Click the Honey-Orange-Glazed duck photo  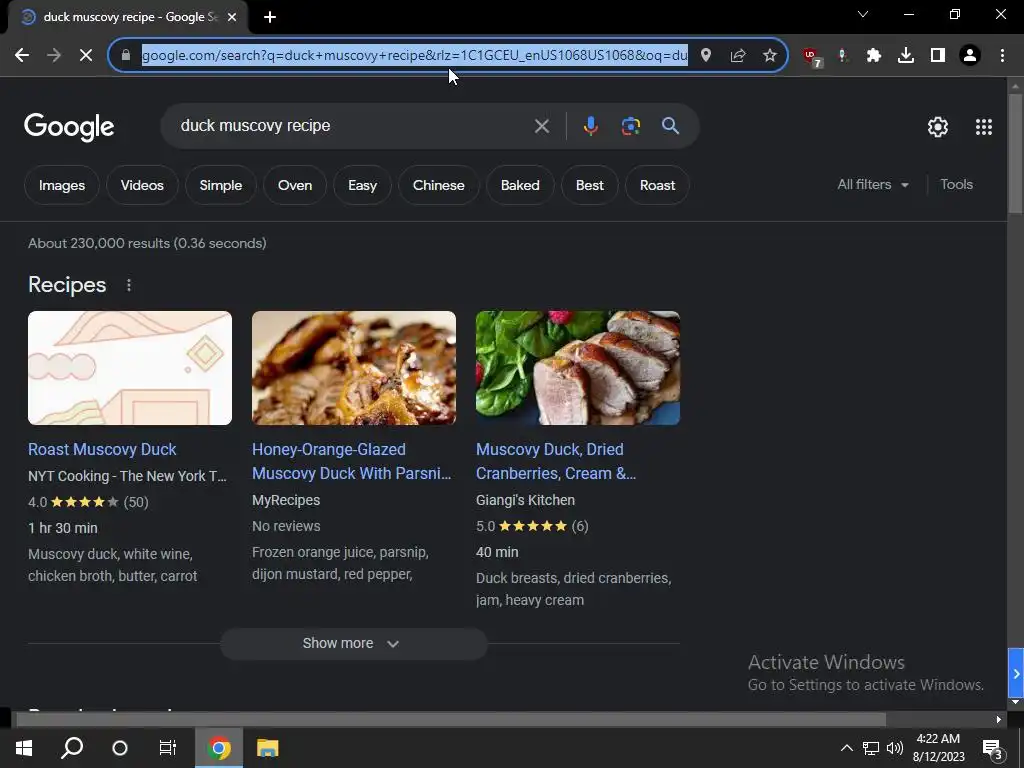[354, 368]
